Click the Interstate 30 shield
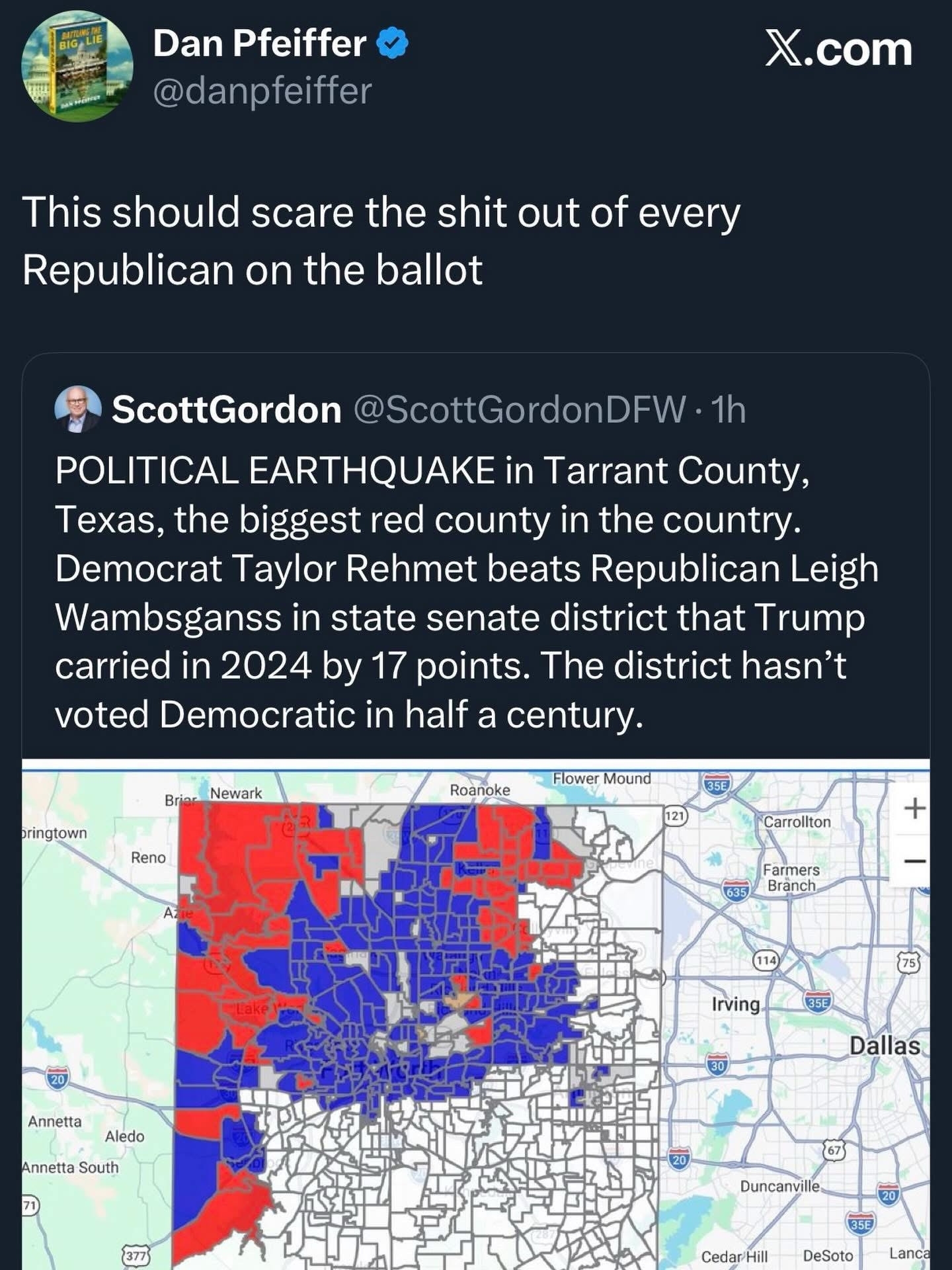 718,1065
